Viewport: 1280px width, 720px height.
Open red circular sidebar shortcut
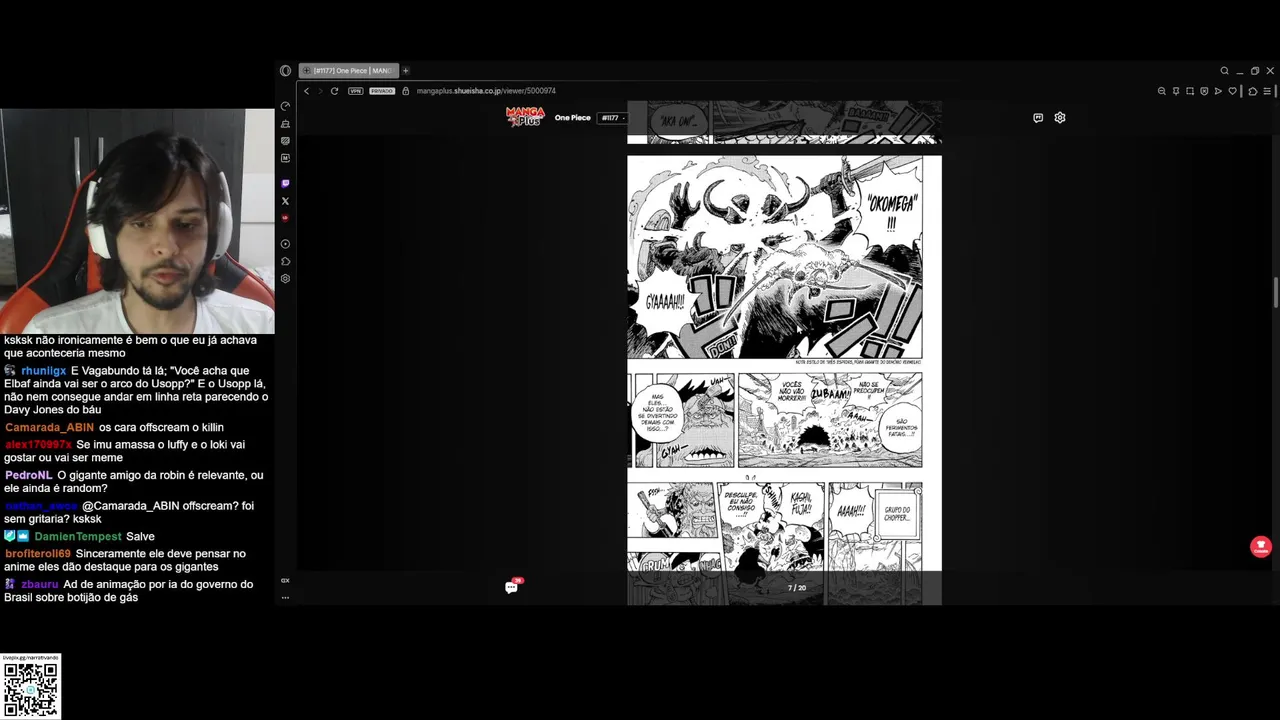[x=285, y=218]
